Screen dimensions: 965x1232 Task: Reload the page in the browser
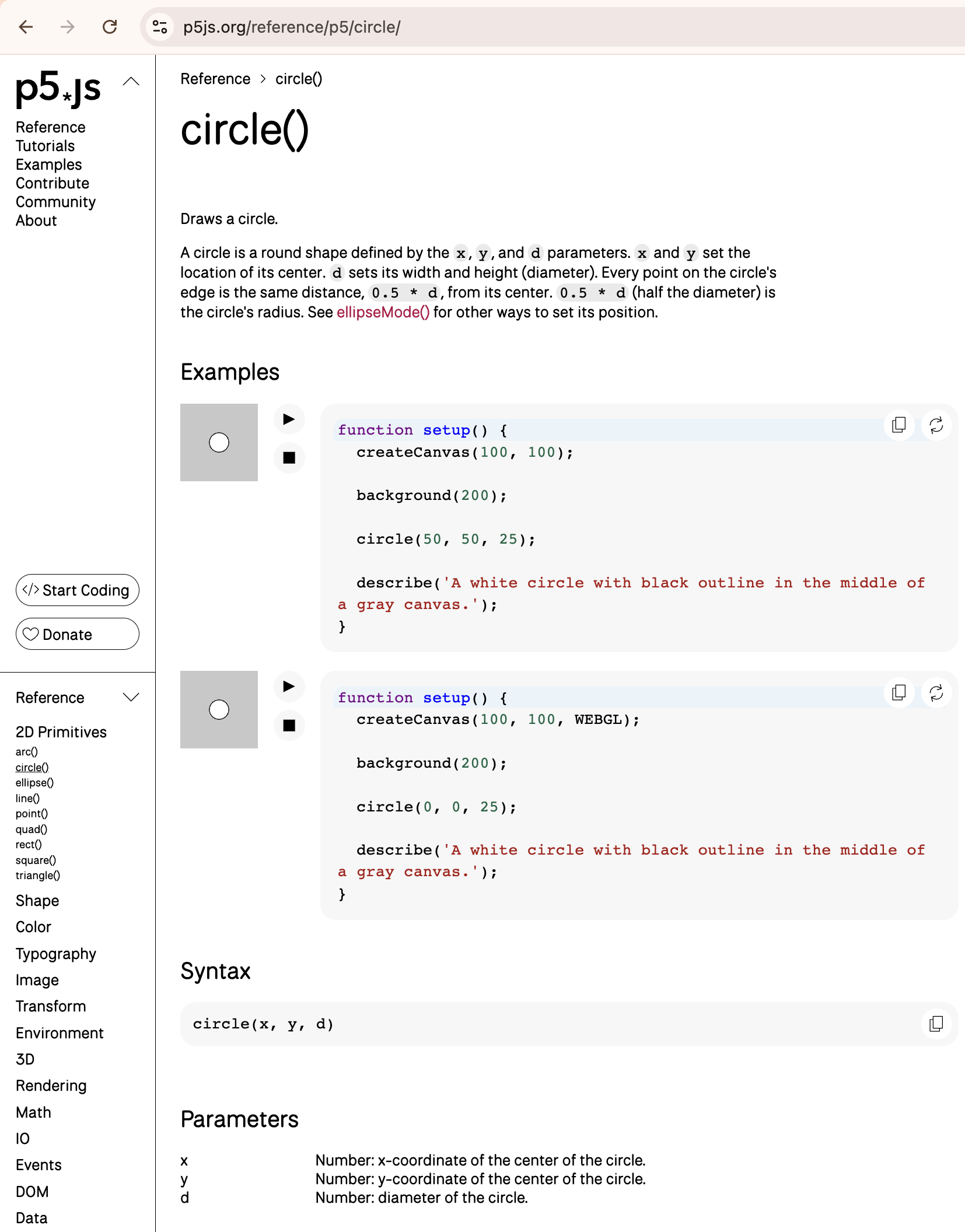(110, 27)
